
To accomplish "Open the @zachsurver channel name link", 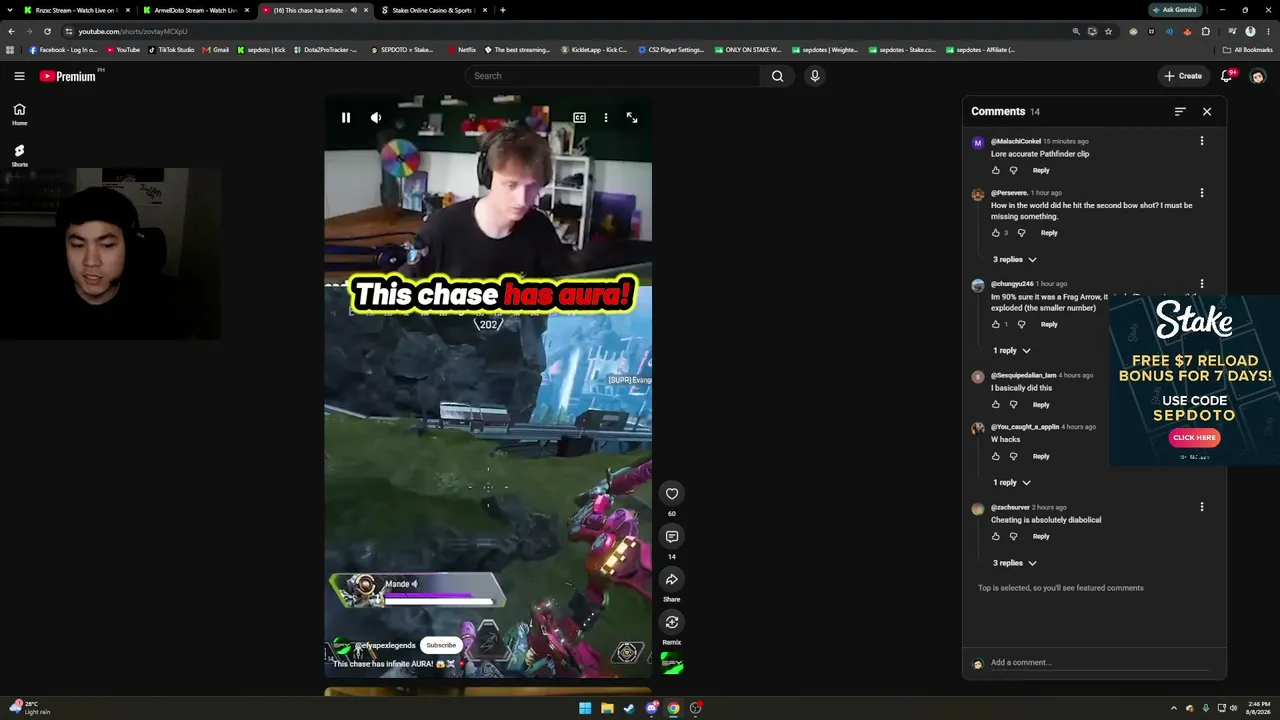I will point(1010,508).
